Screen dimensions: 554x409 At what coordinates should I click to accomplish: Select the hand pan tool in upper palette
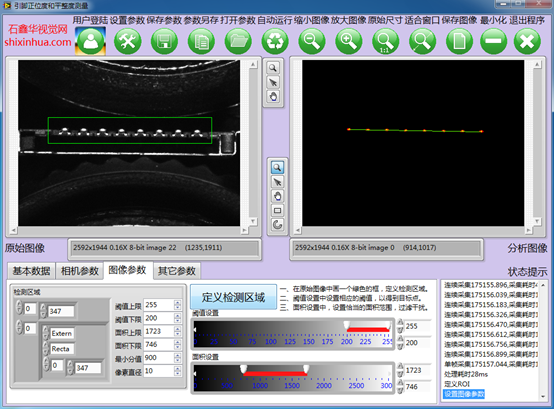(x=273, y=96)
